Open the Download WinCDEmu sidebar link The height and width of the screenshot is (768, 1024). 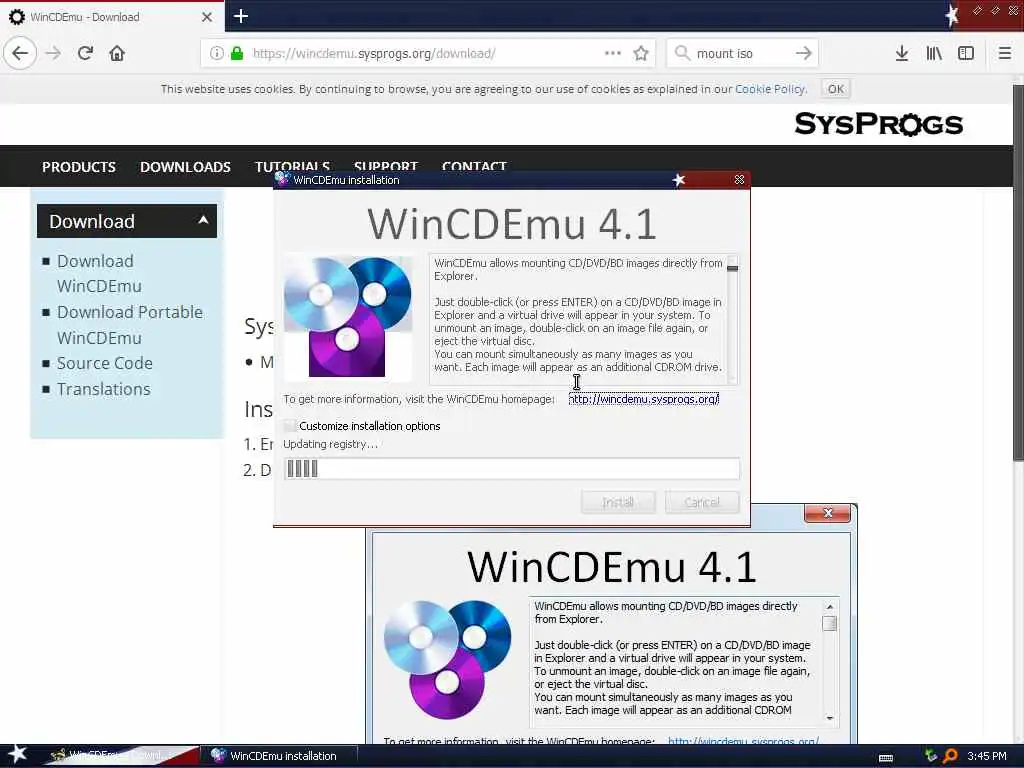pyautogui.click(x=99, y=274)
